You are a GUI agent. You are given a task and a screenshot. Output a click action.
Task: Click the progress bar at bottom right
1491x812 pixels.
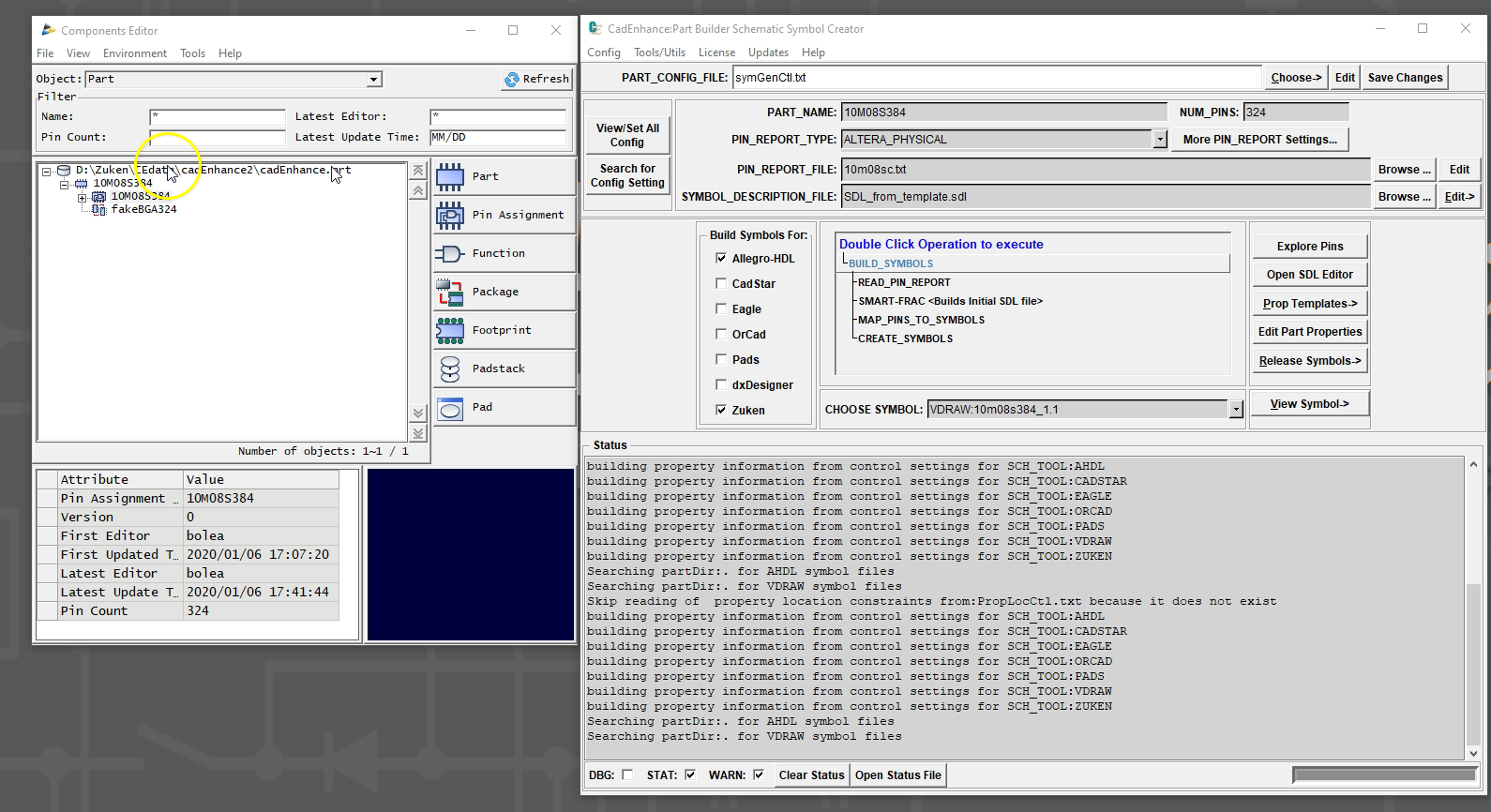coord(1384,774)
